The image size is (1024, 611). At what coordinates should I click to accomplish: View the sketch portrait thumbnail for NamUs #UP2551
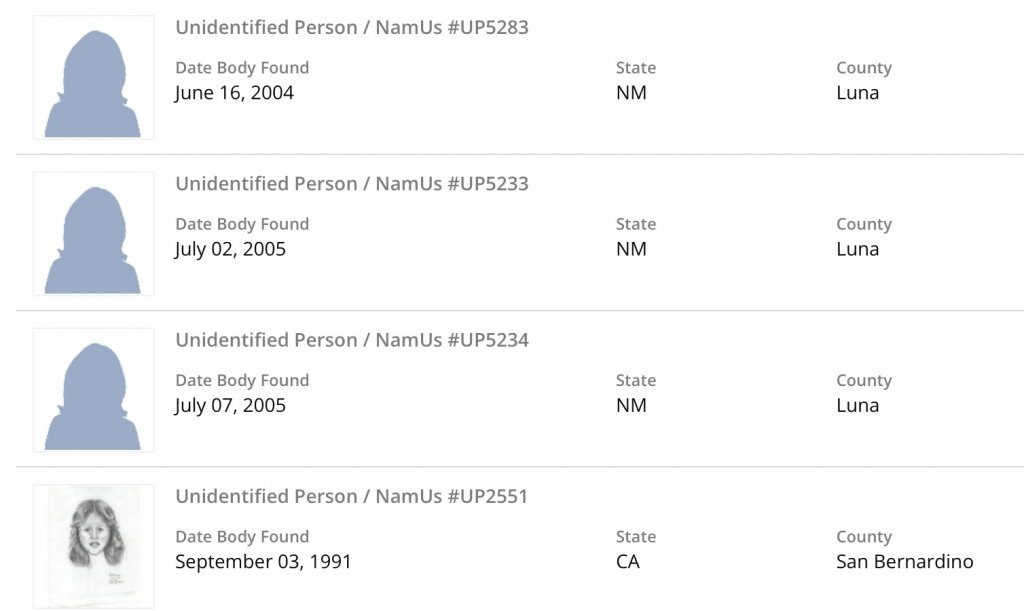[x=93, y=545]
